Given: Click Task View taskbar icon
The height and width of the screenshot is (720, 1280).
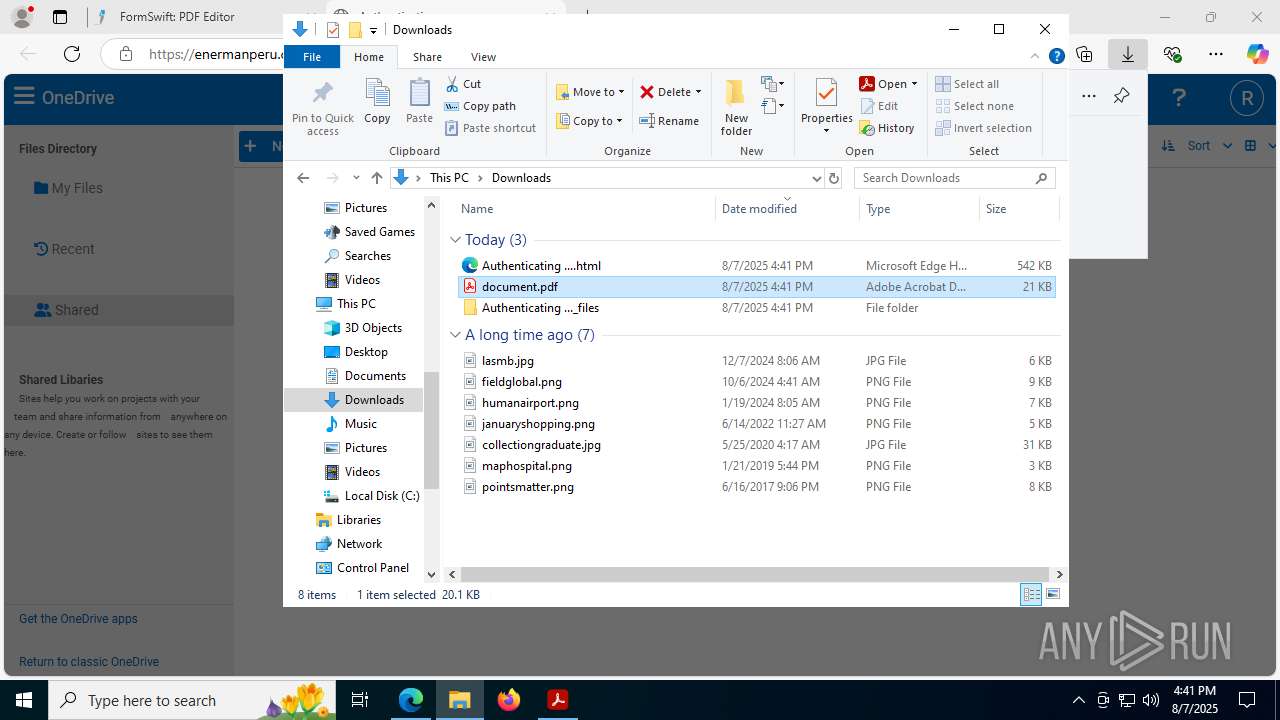Looking at the screenshot, I should pyautogui.click(x=361, y=700).
